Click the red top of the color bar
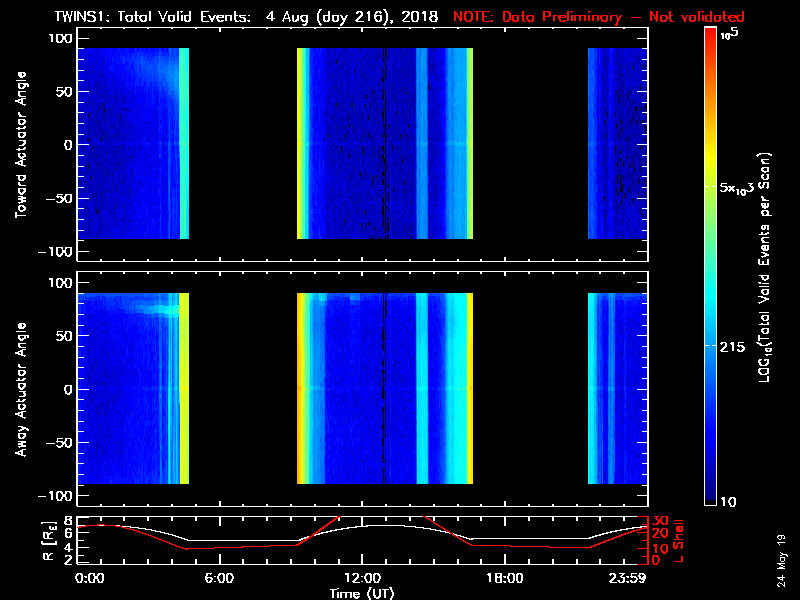 click(711, 40)
